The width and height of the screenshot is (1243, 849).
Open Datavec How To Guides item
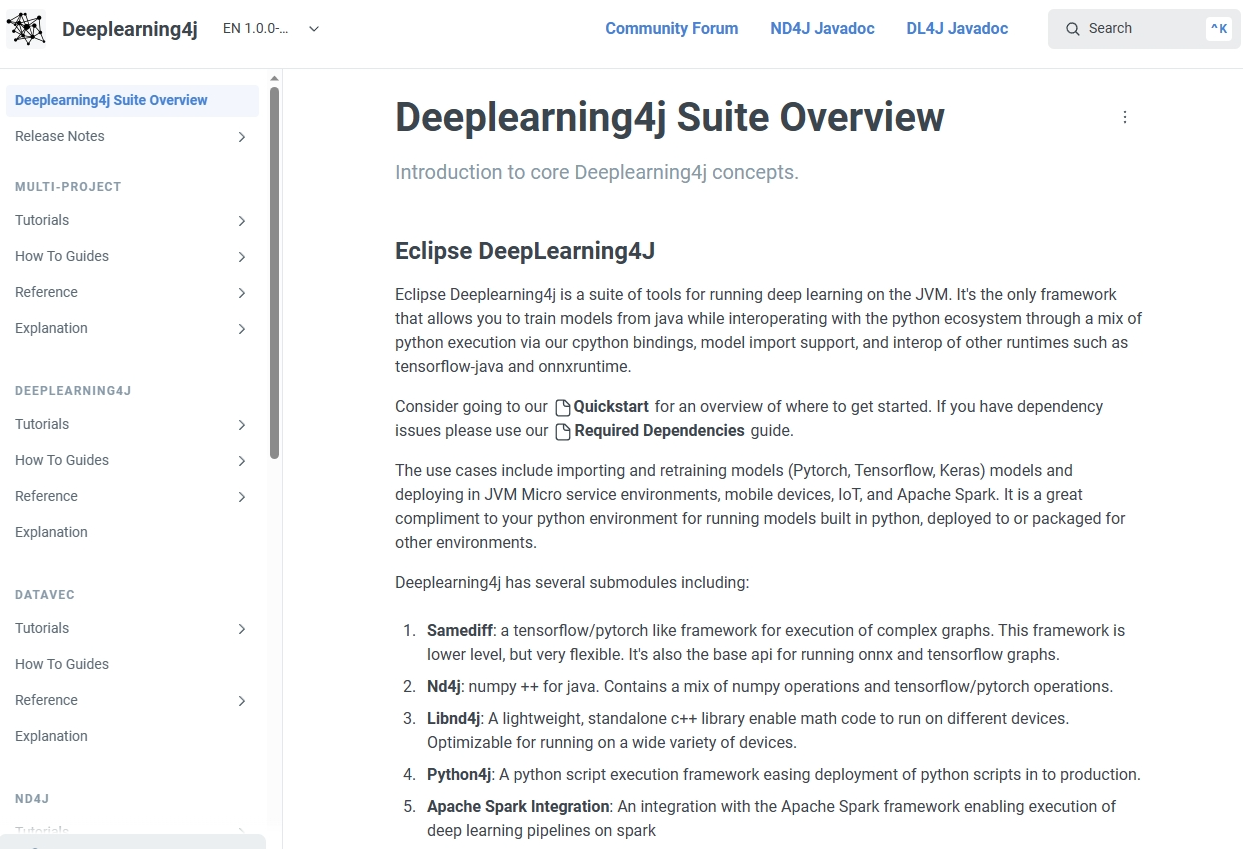pyautogui.click(x=62, y=664)
